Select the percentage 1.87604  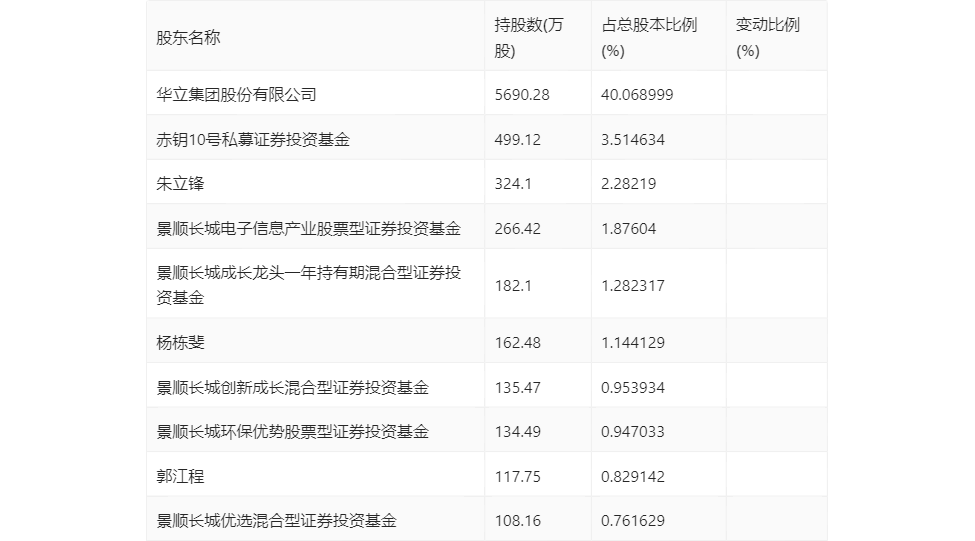tap(629, 228)
